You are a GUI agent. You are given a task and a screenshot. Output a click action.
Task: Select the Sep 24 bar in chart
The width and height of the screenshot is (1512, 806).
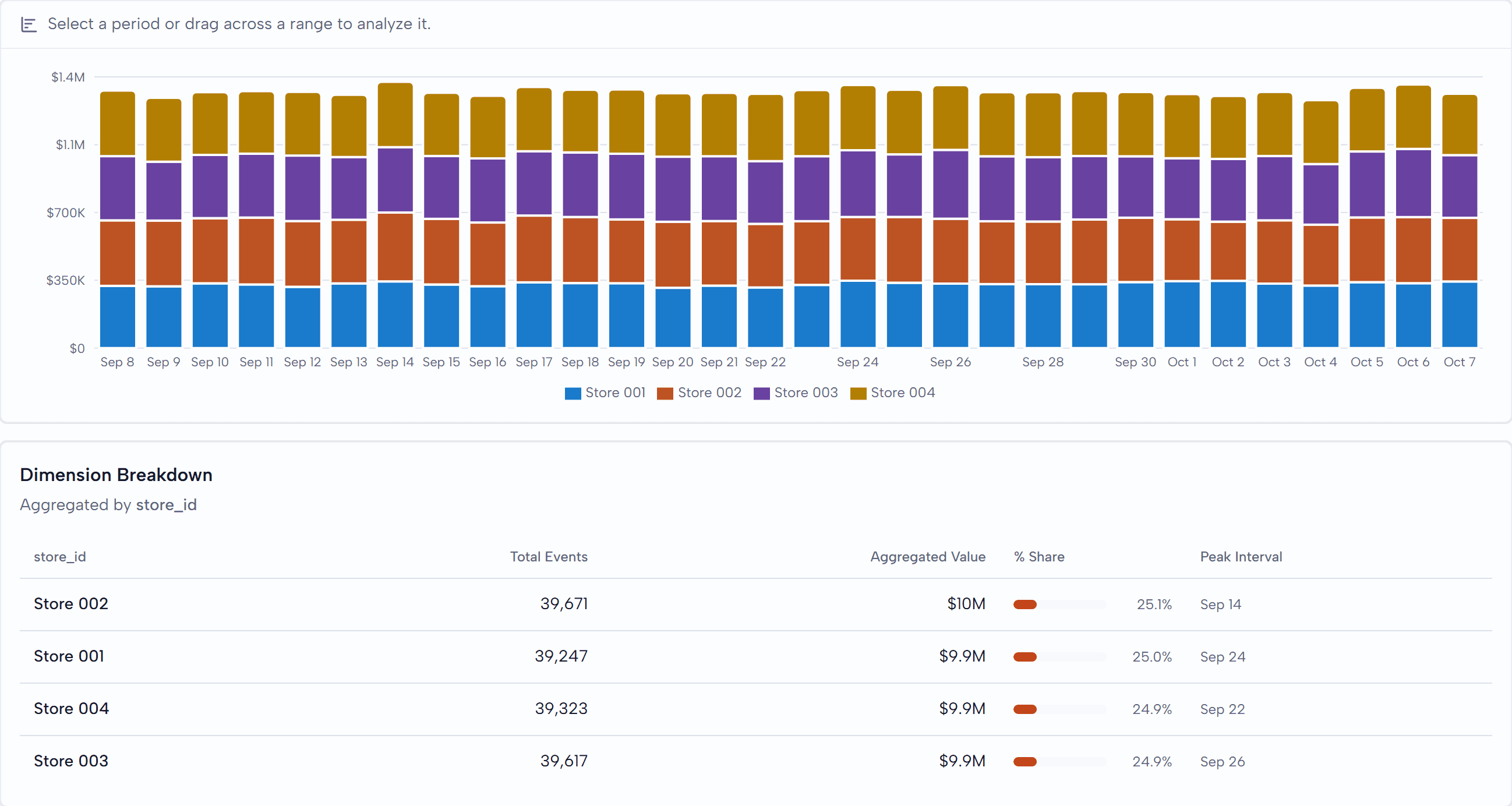coord(857,217)
